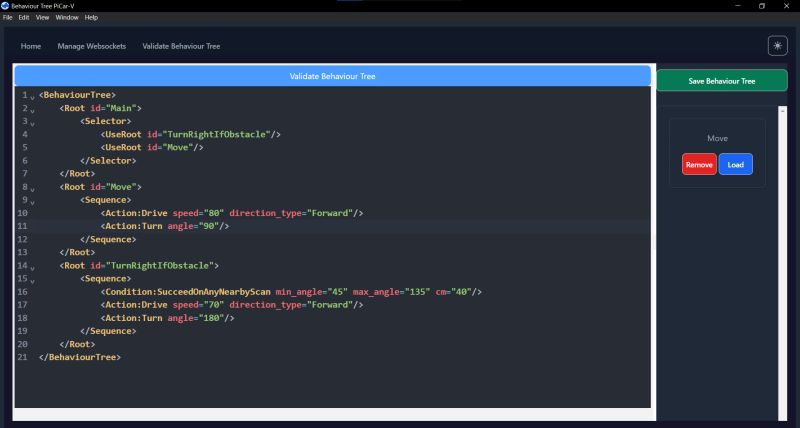Image resolution: width=800 pixels, height=428 pixels.
Task: Collapse the BehaviourTree fold arrow on line 1
Action: 32,97
